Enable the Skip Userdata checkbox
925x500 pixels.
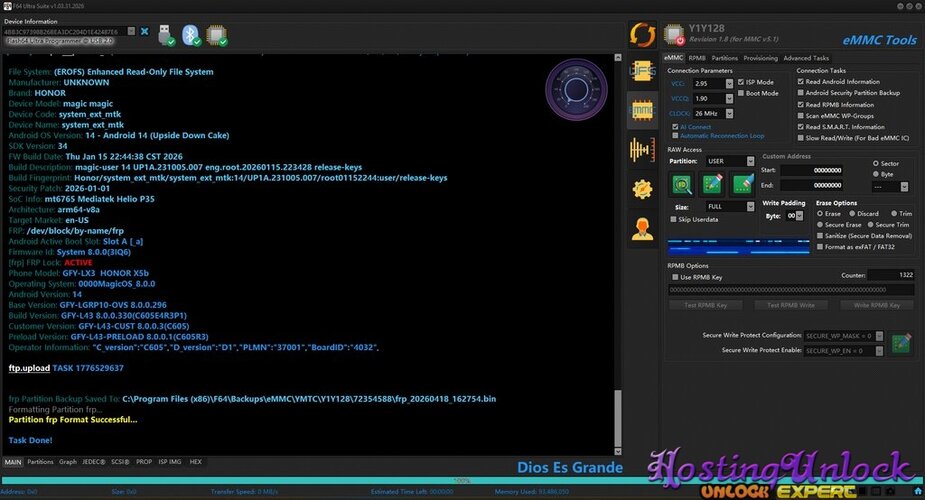pyautogui.click(x=673, y=219)
